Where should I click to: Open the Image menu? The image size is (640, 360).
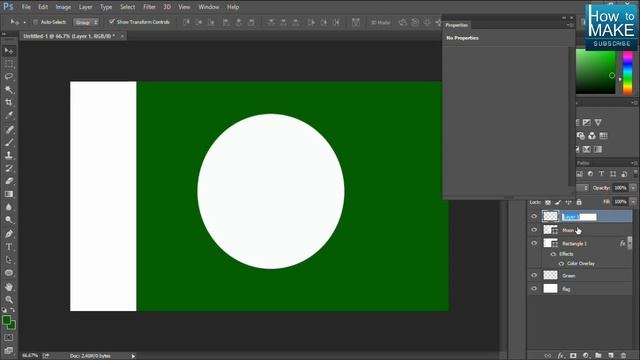[x=63, y=7]
